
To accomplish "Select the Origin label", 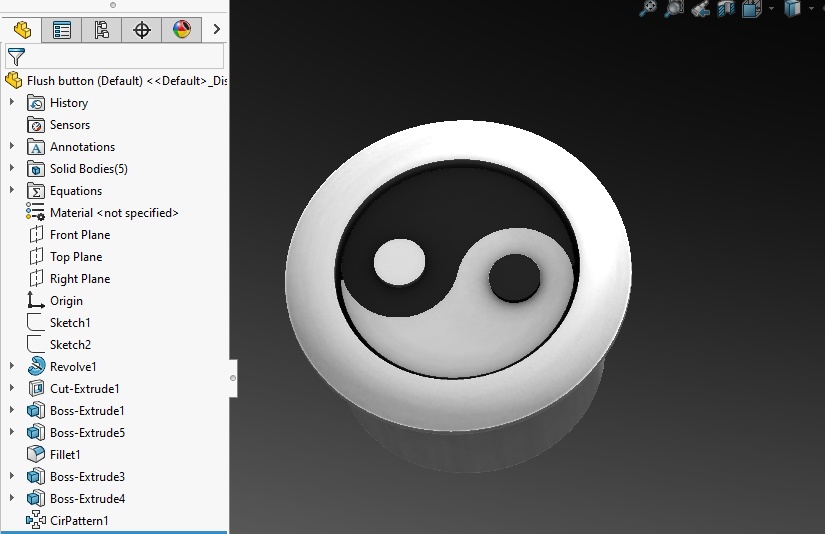I will tap(66, 301).
